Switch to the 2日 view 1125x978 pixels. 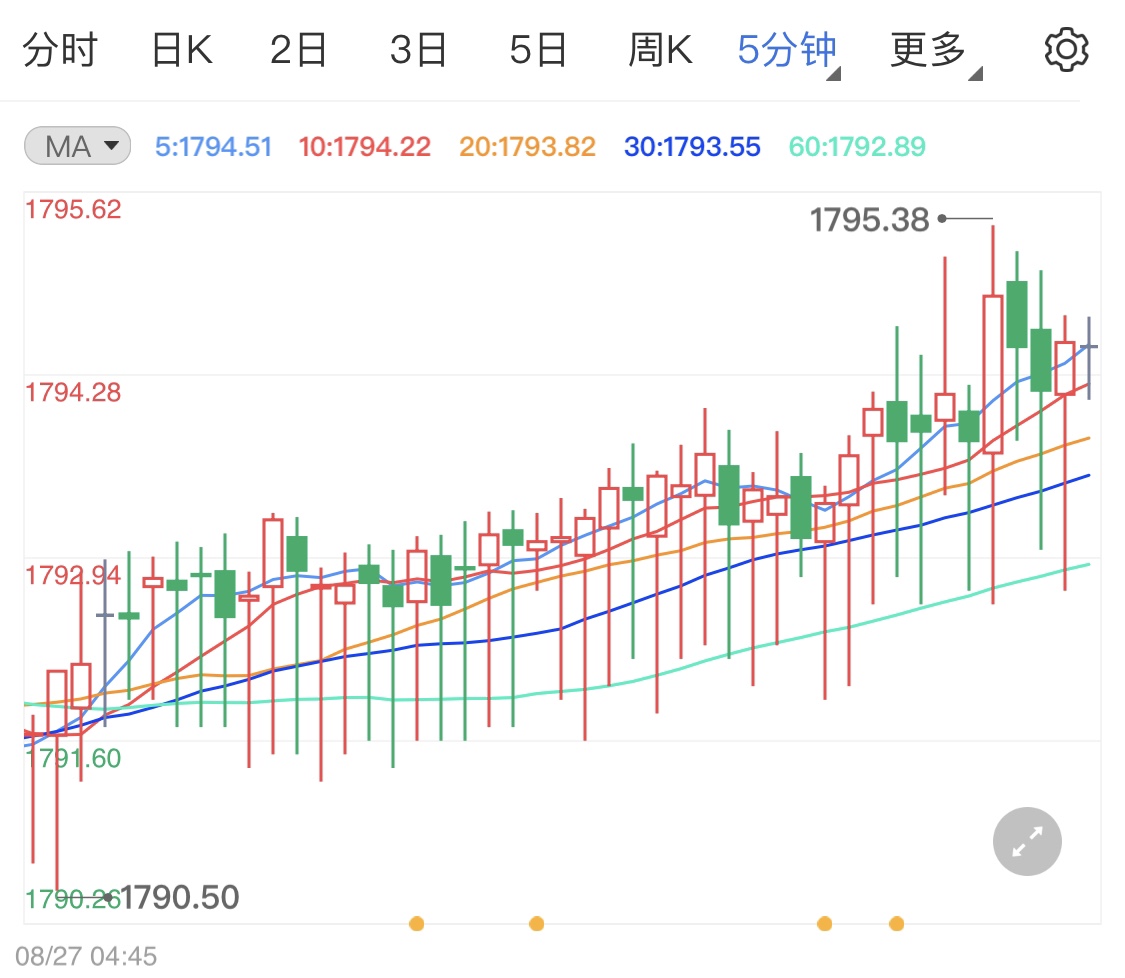click(x=298, y=50)
